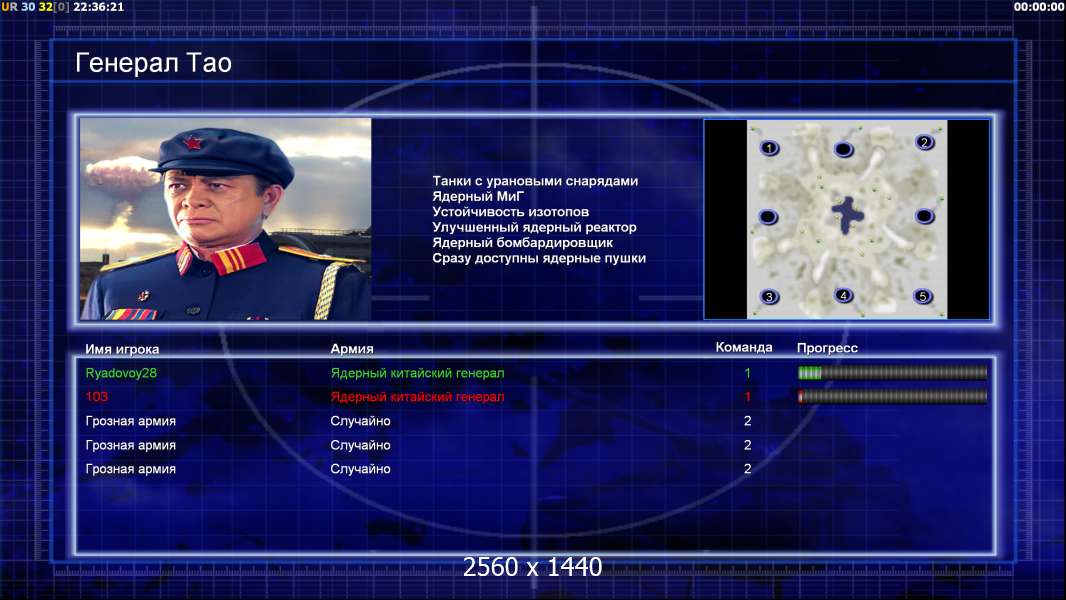The height and width of the screenshot is (600, 1066).
Task: Click the blue cross lake at map center
Action: (x=847, y=215)
